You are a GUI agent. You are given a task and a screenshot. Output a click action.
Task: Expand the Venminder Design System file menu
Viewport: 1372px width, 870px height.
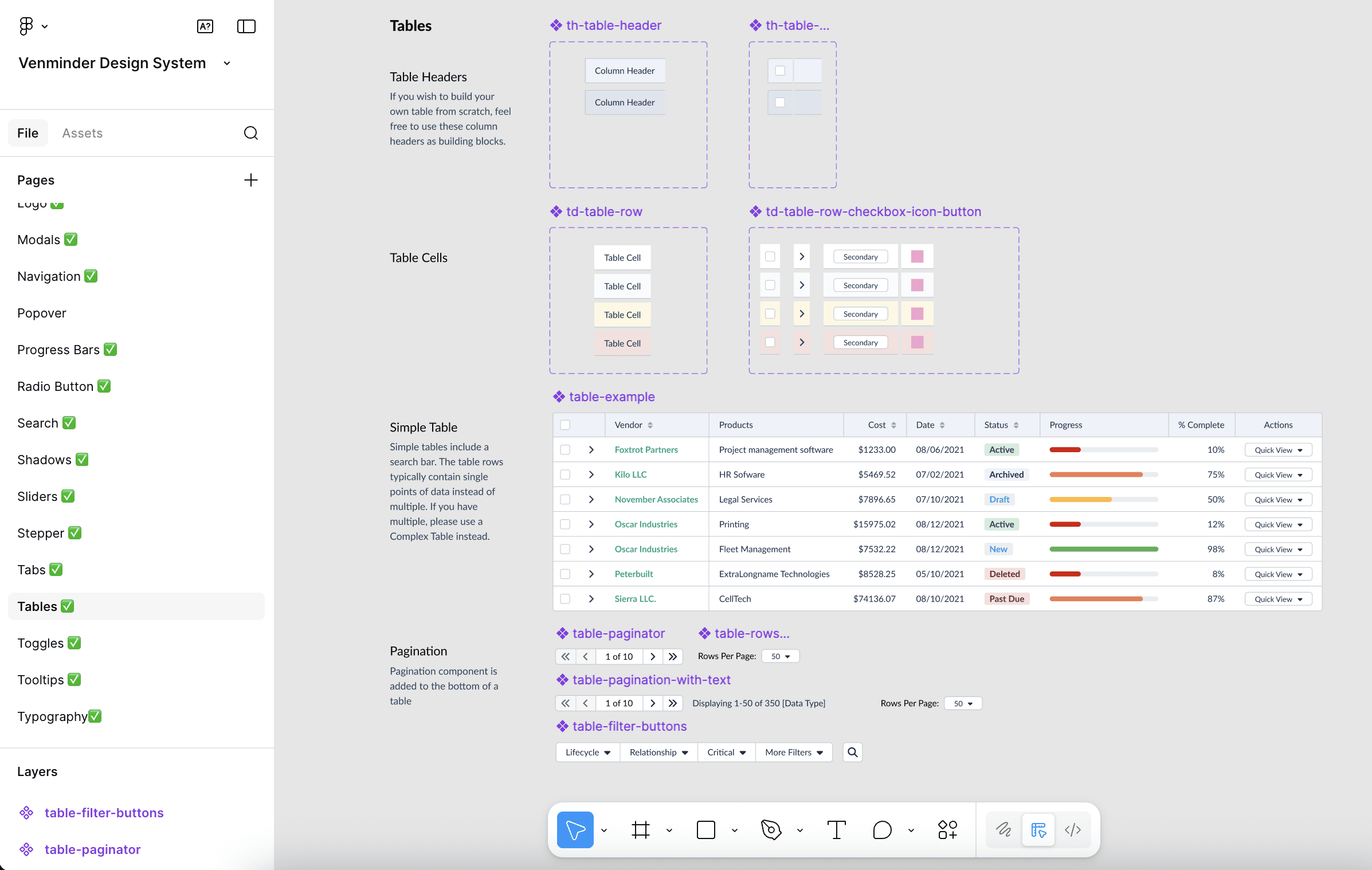(227, 63)
